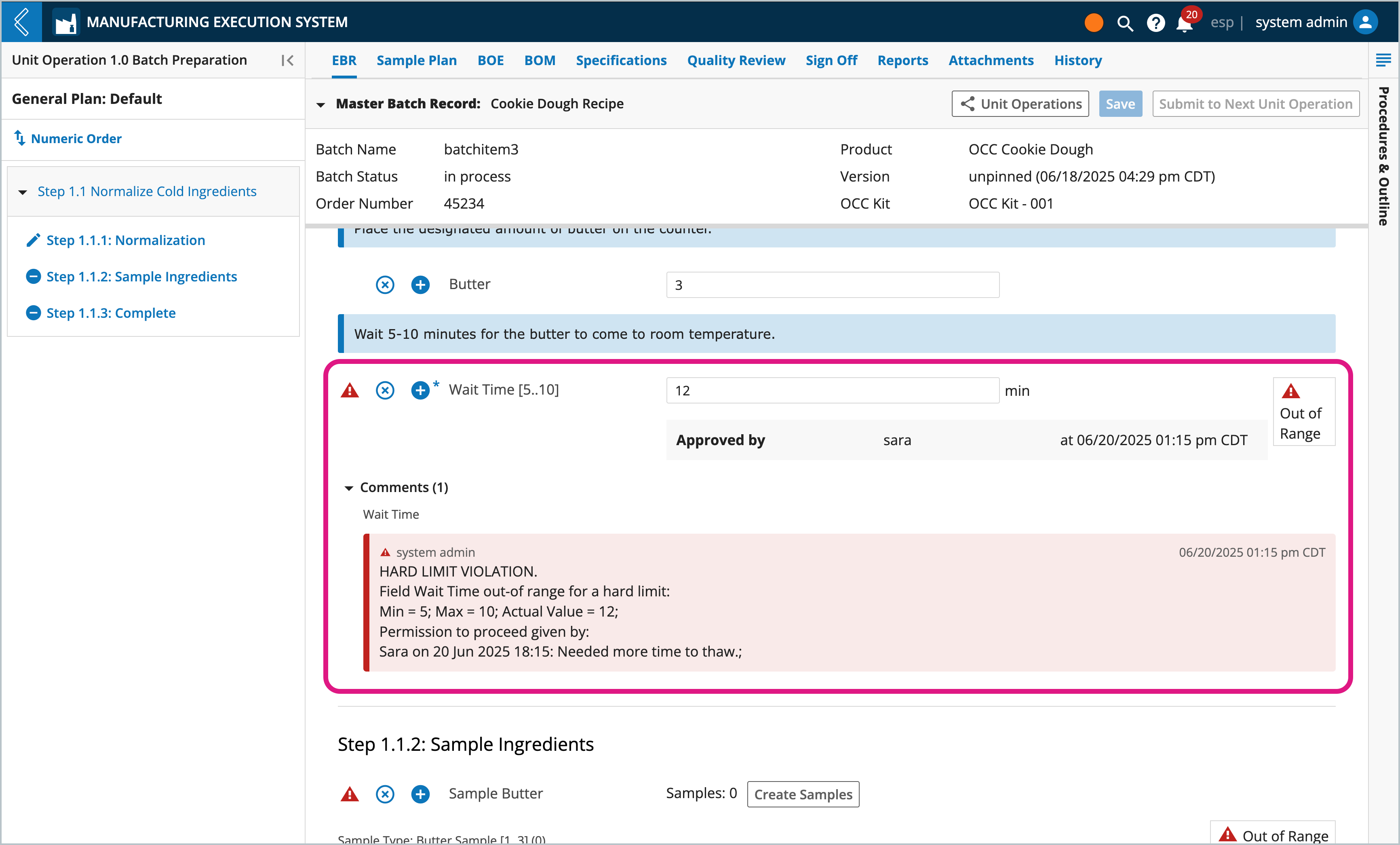The height and width of the screenshot is (845, 1400).
Task: Click the factory logo icon
Action: [x=66, y=22]
